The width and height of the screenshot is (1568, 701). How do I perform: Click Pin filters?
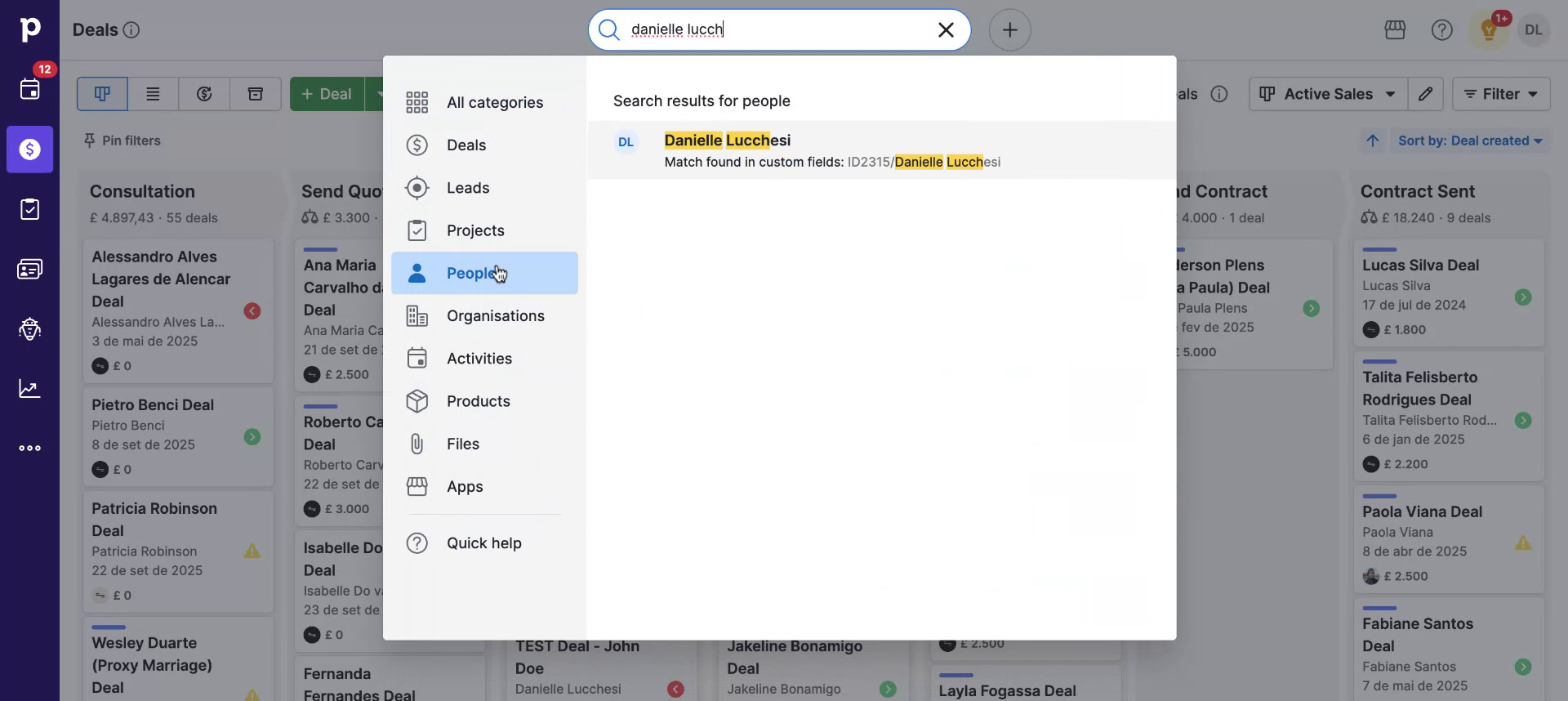[122, 141]
